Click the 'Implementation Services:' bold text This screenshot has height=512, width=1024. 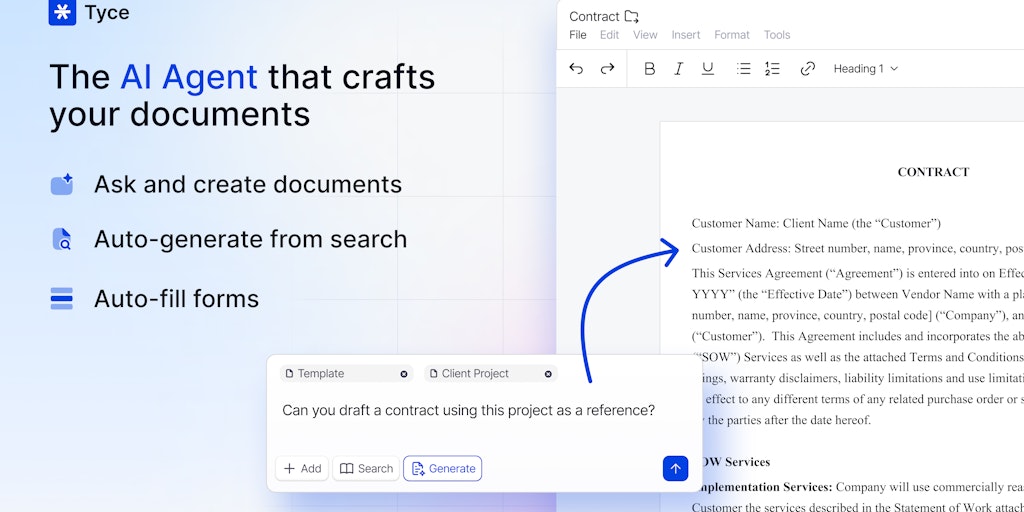click(763, 487)
